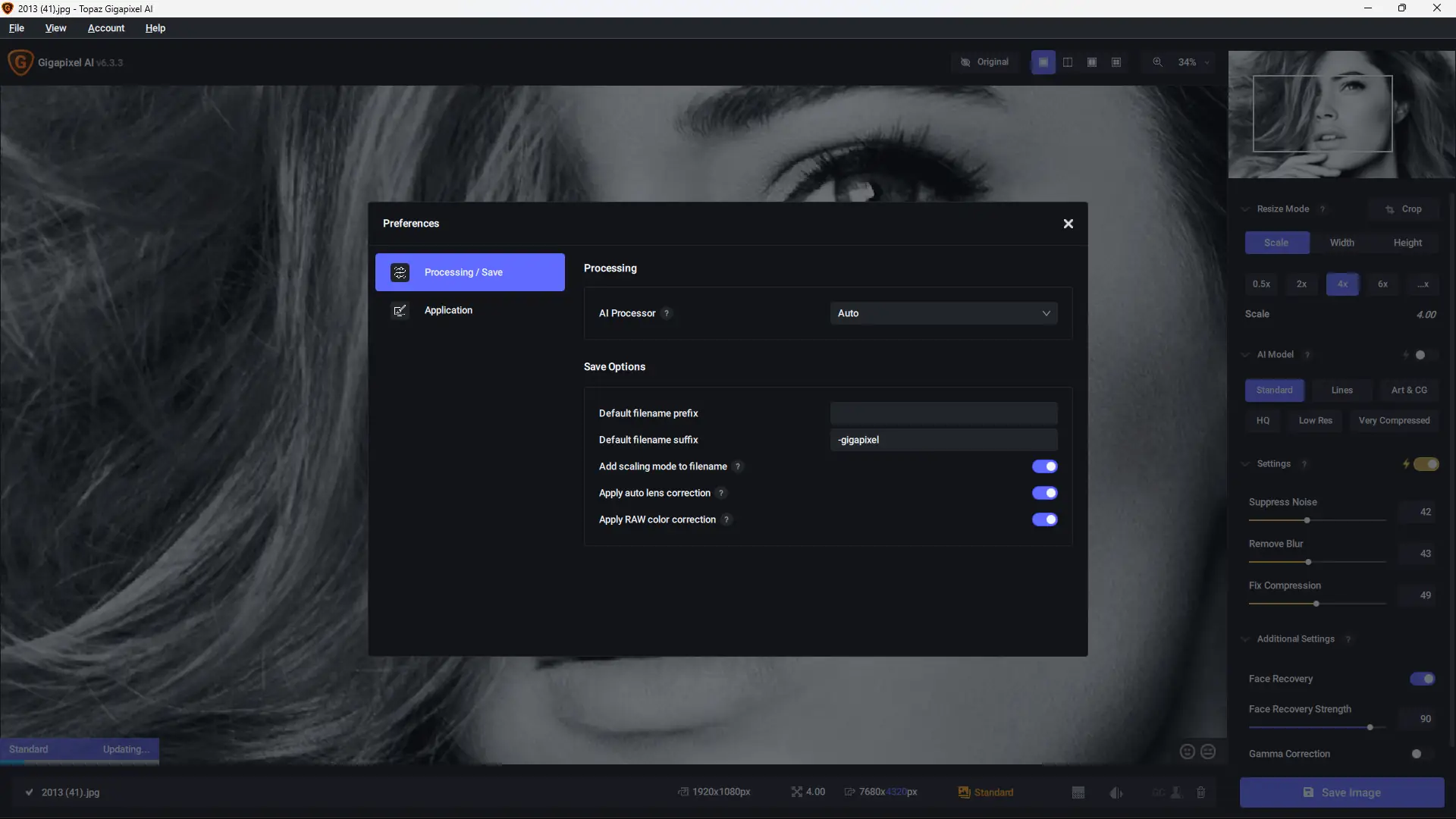Click the help icon next to AI Processor

667,313
